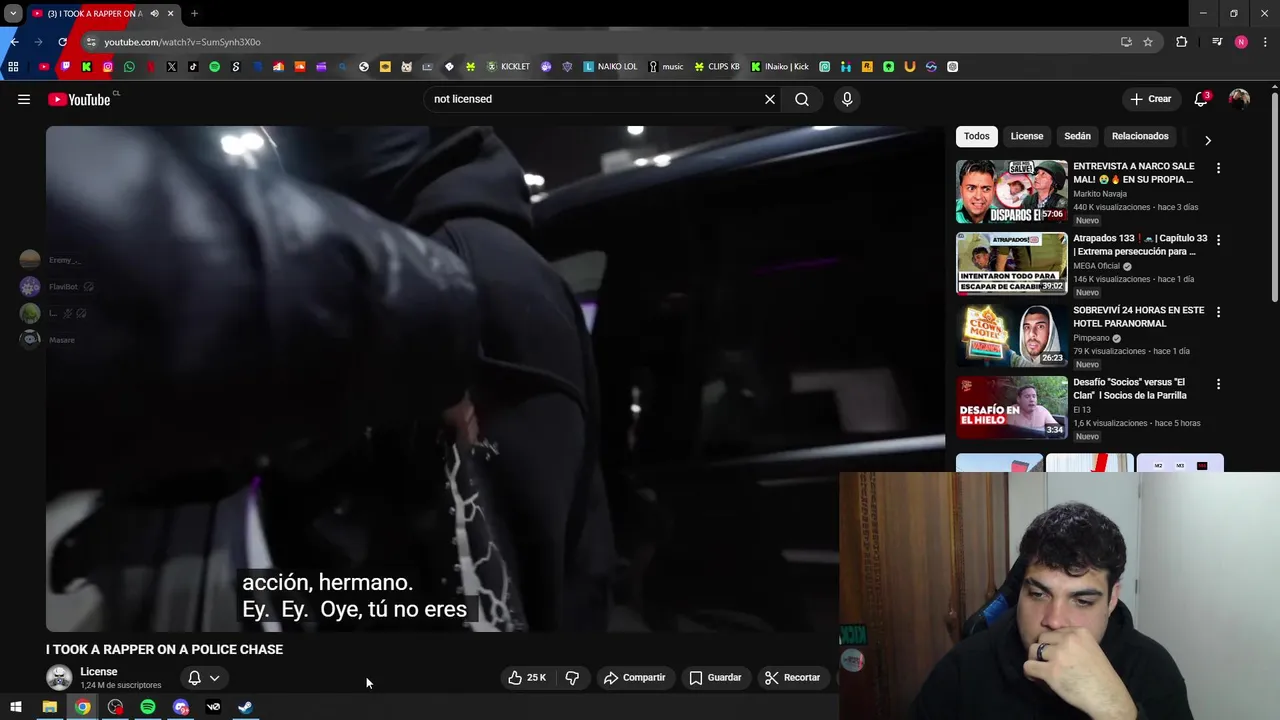Open the Instagram bookmark
Screen dimensions: 1280x720
pos(108,67)
